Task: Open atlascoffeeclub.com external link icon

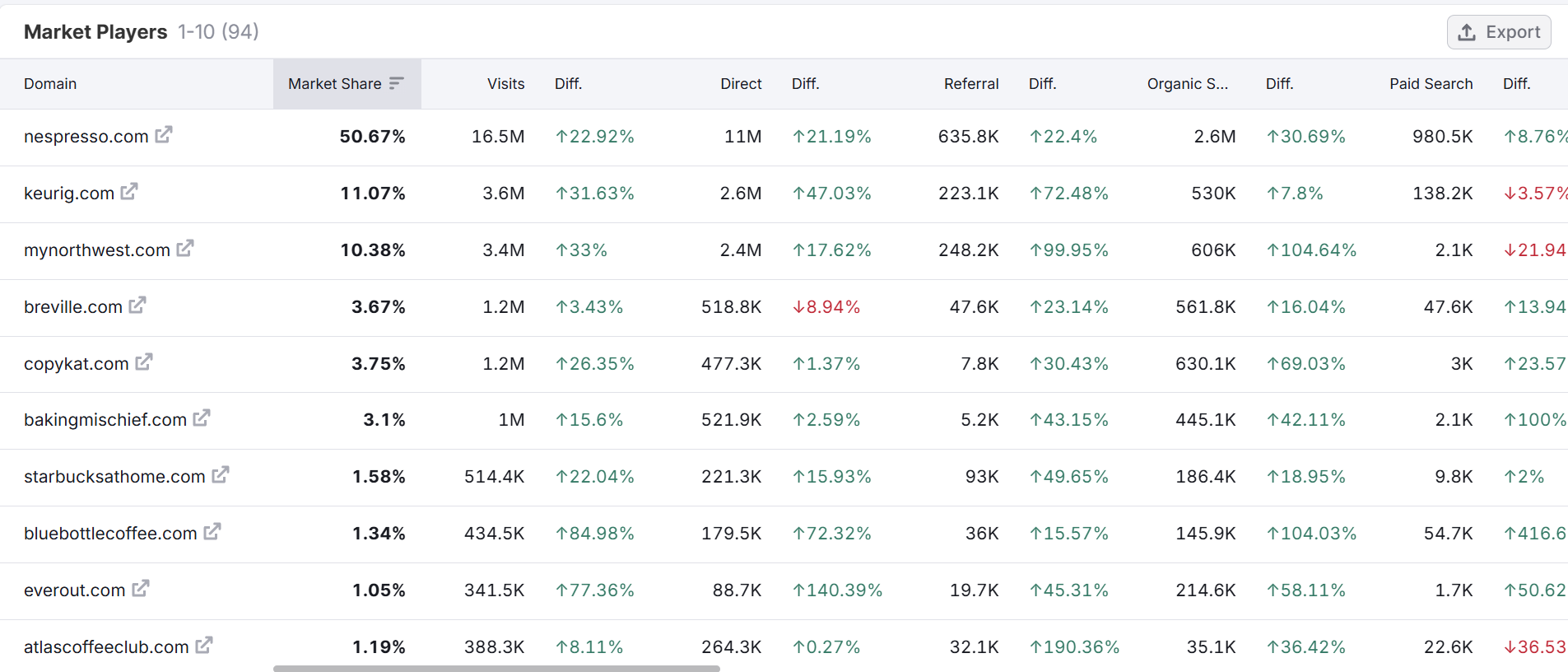Action: pos(204,645)
